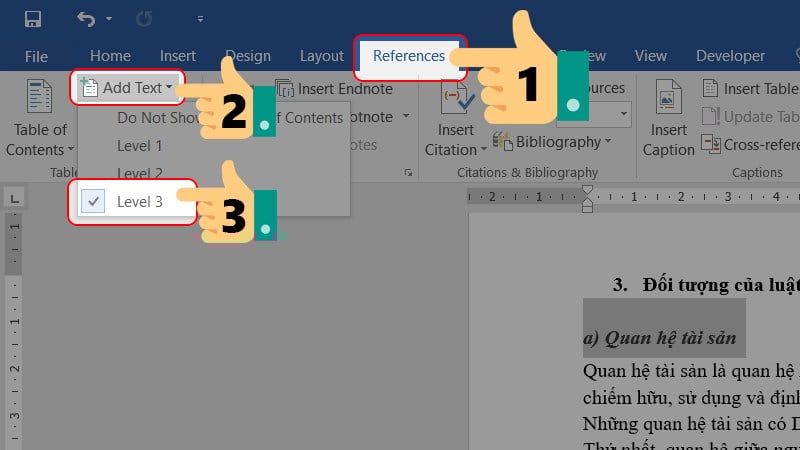Expand the Bibliography dropdown arrow
The width and height of the screenshot is (800, 450).
608,140
